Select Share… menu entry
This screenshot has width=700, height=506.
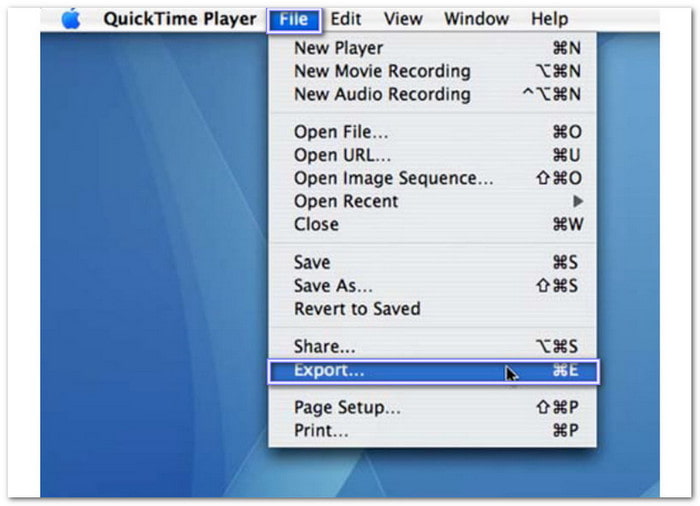point(432,346)
